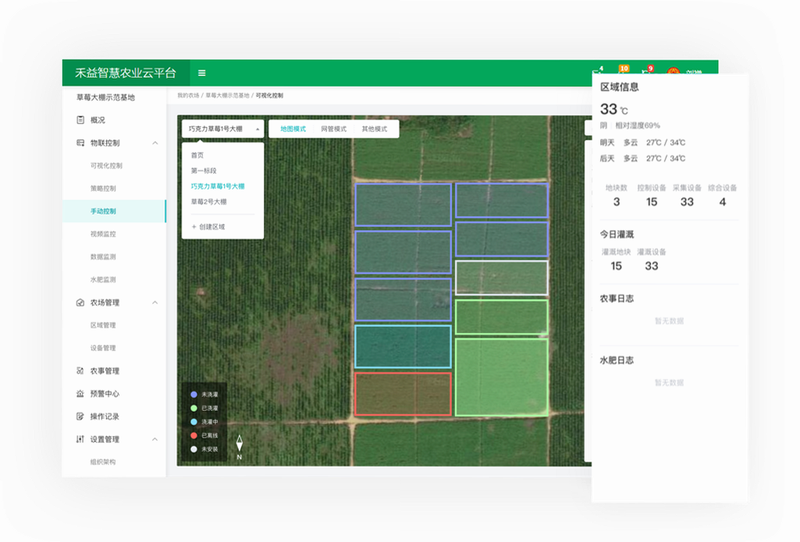Viewport: 800px width, 542px height.
Task: Click green 已浇灌 legend dot
Action: (x=194, y=408)
